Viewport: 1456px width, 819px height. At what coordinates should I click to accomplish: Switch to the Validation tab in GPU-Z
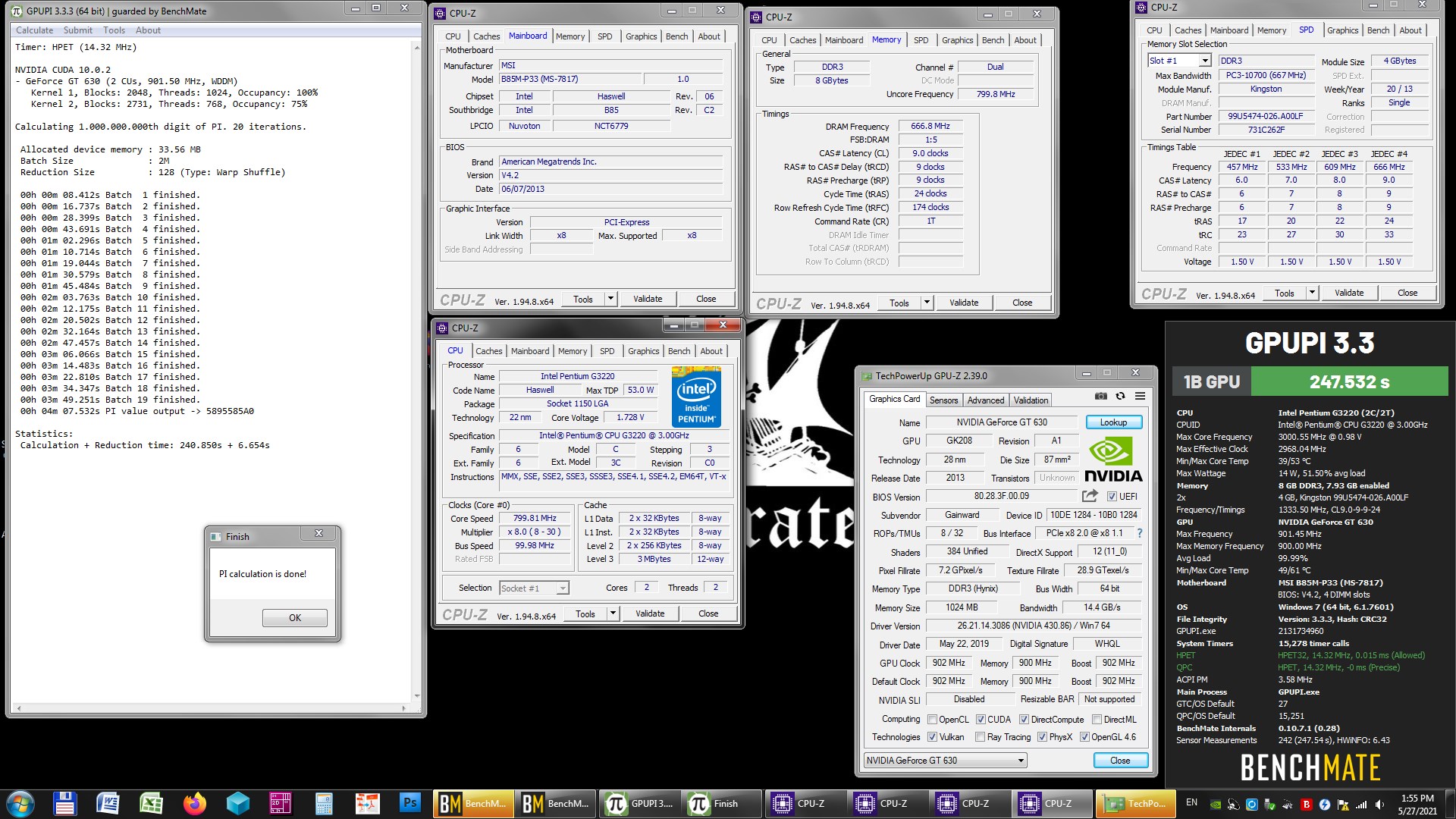[1031, 400]
